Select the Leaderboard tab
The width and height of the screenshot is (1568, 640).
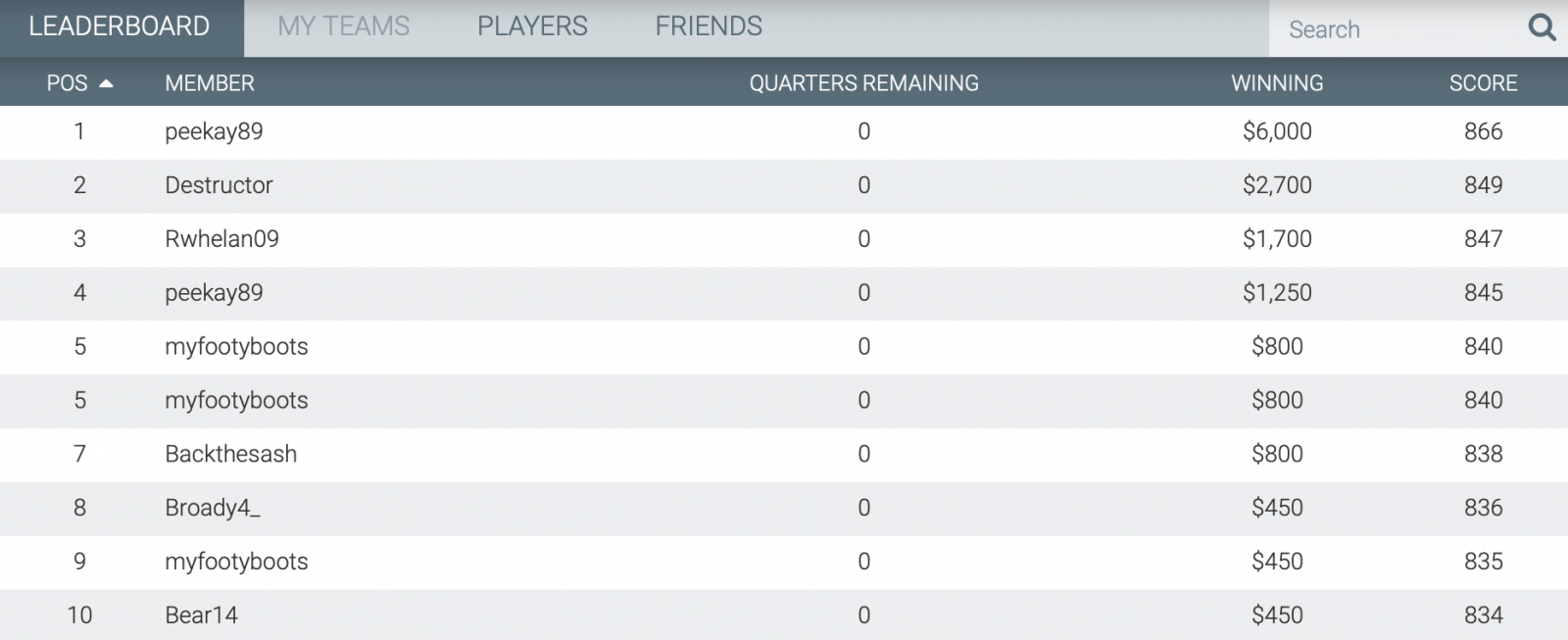point(120,26)
